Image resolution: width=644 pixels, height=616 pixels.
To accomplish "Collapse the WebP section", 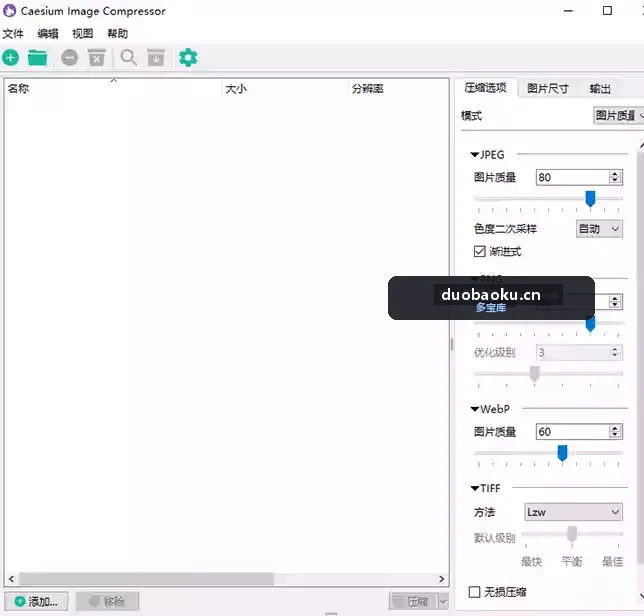I will point(475,409).
